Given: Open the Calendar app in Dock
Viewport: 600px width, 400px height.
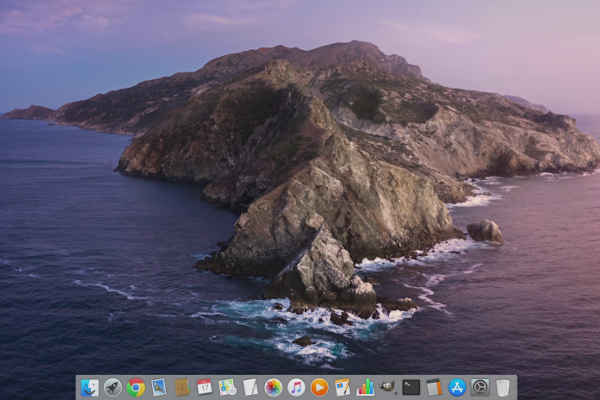Looking at the screenshot, I should [205, 388].
